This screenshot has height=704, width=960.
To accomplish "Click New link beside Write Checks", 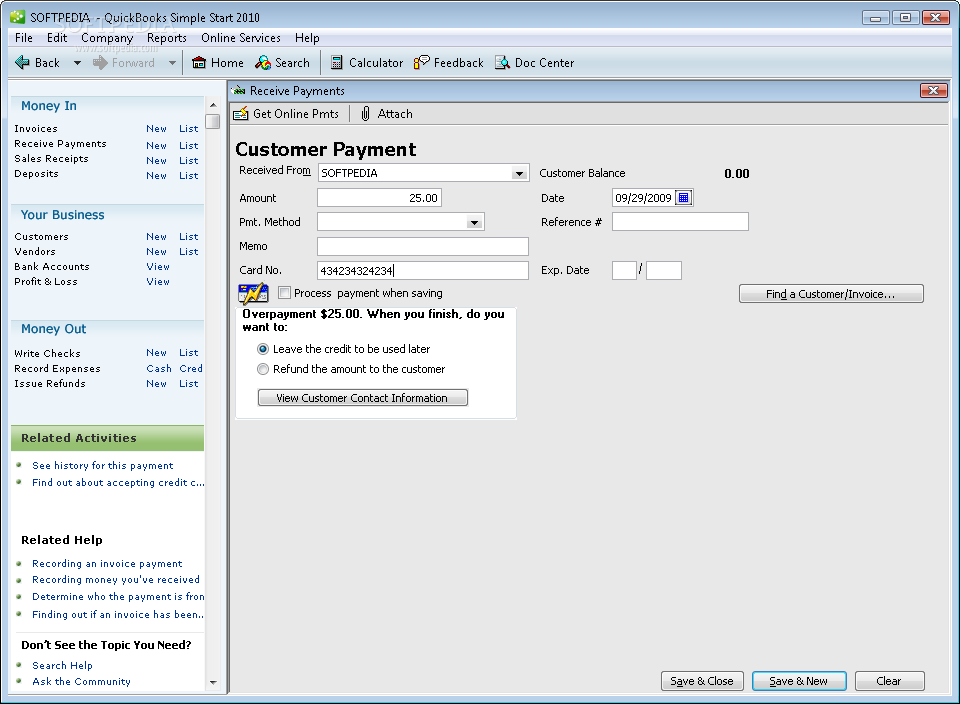I will click(x=156, y=353).
